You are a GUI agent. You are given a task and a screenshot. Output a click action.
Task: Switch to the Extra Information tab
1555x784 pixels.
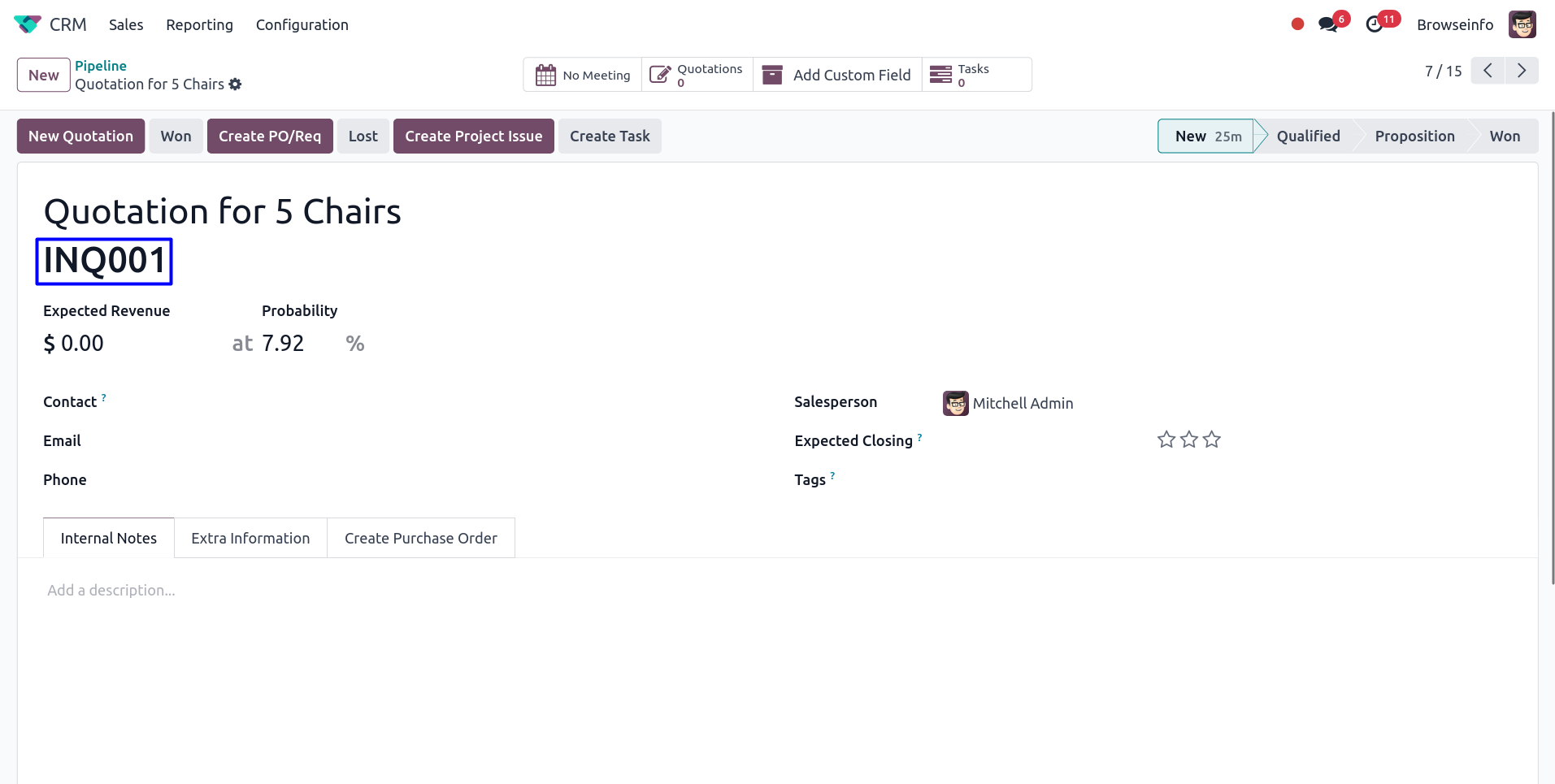pyautogui.click(x=250, y=538)
